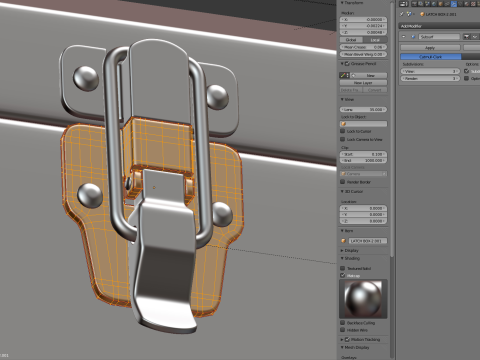Toggle Subdivide UVs checkbox in modifier options
This screenshot has width=480, height=360.
point(466,71)
